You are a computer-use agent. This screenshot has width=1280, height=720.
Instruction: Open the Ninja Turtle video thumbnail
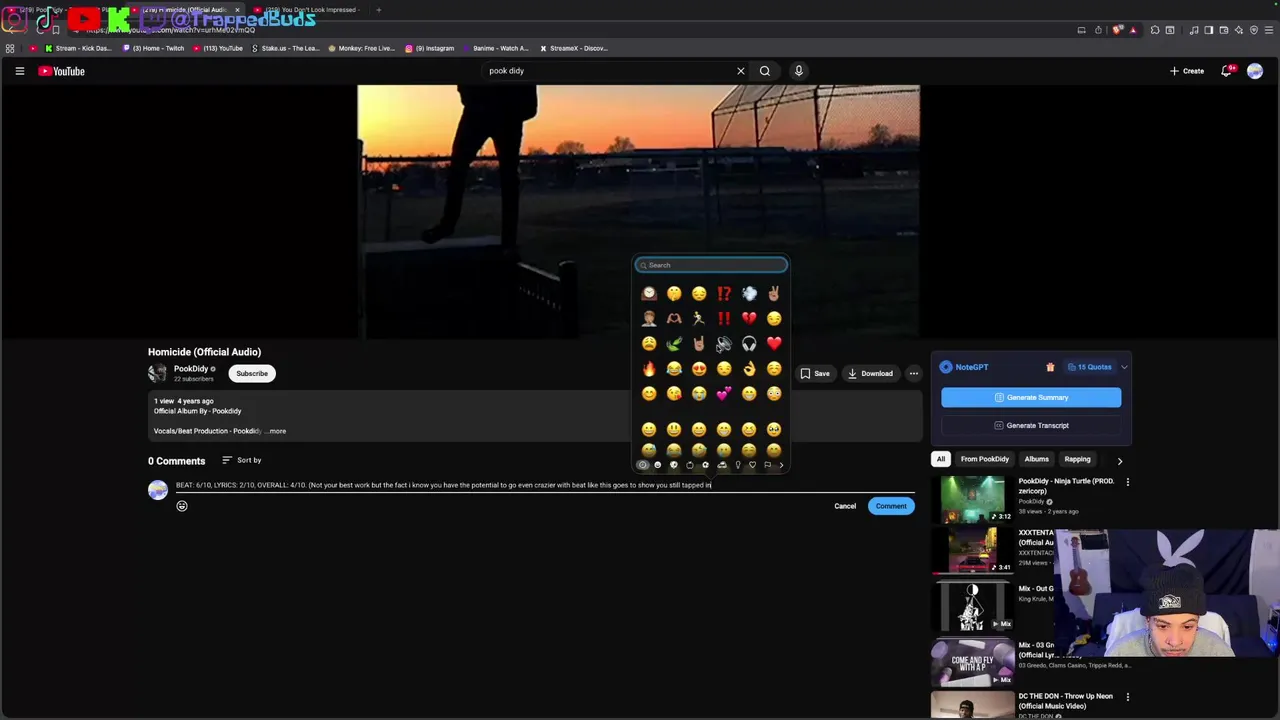pos(972,499)
